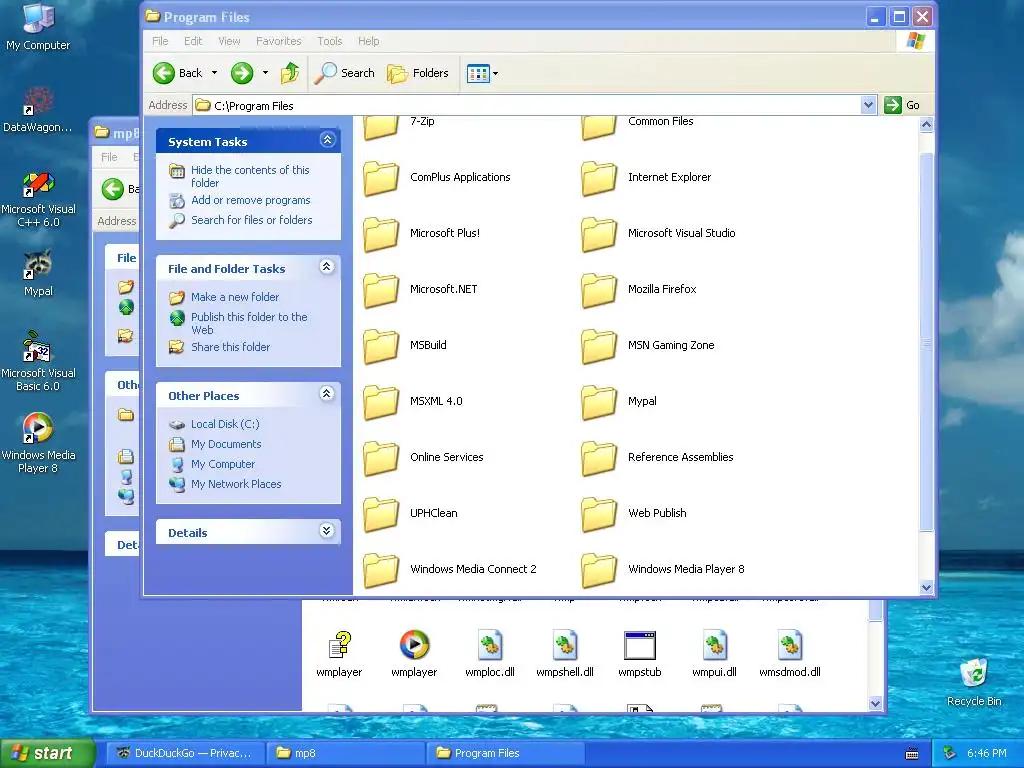
Task: Click the Program Files scrollbar down arrow
Action: pyautogui.click(x=926, y=588)
